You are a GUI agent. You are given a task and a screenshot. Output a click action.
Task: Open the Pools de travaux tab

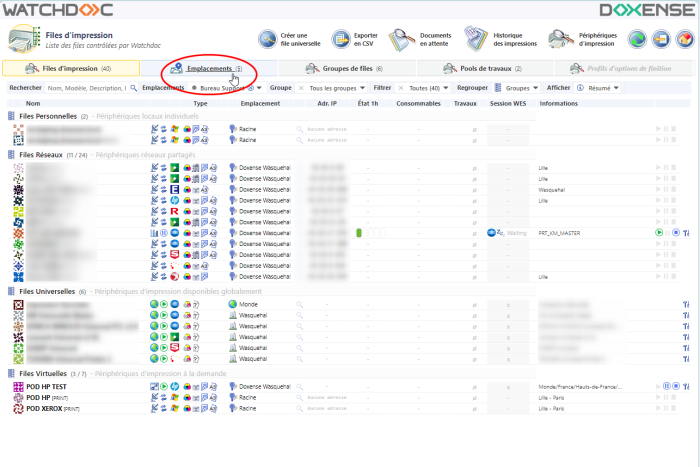[490, 69]
